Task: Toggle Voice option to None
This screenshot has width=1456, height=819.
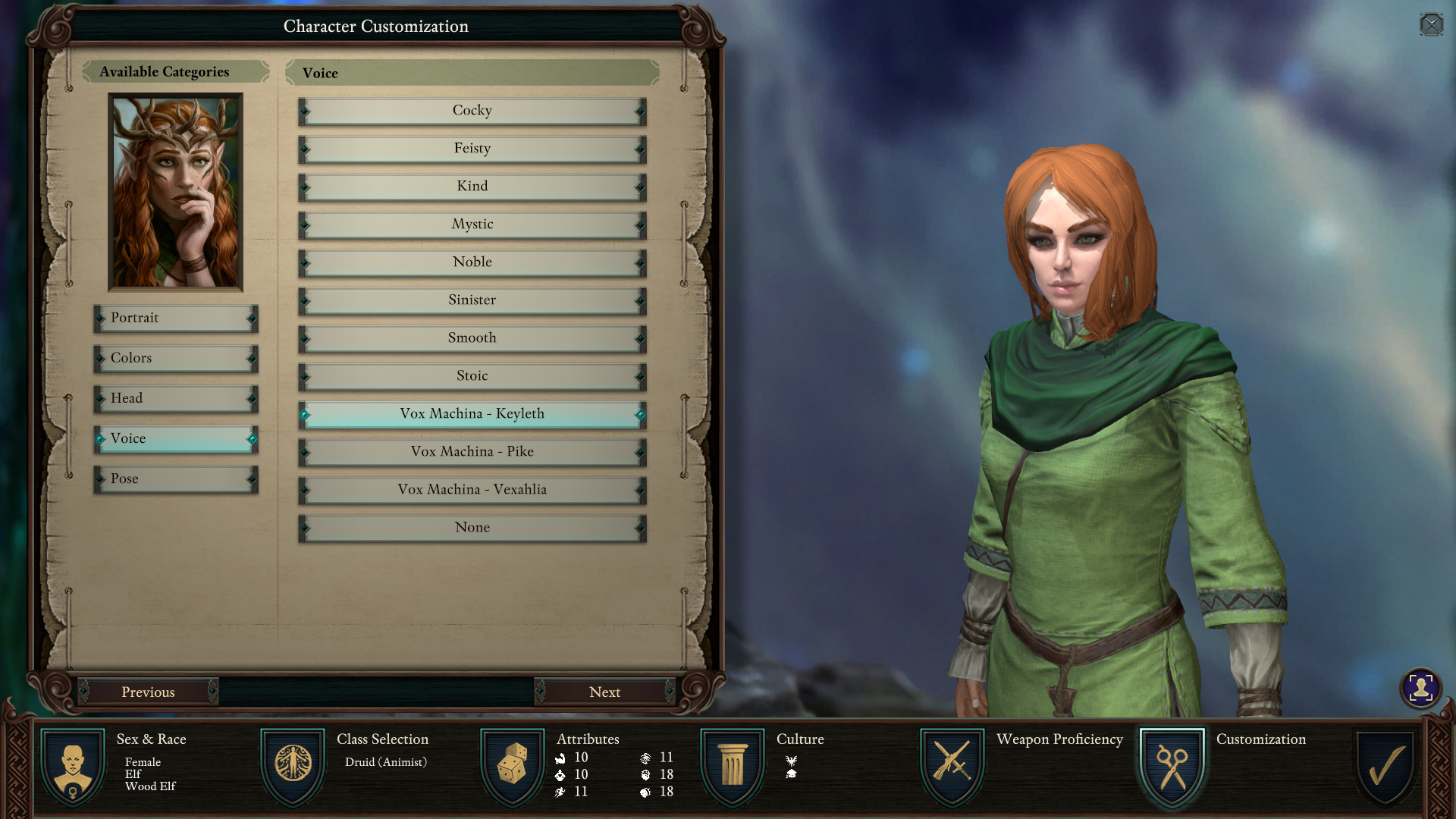Action: (x=471, y=527)
